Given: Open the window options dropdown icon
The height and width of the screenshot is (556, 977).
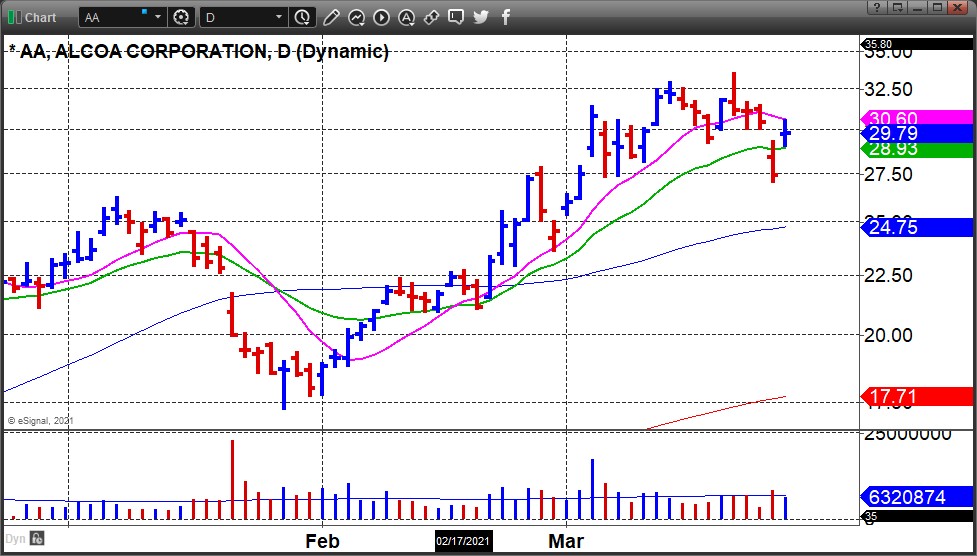Looking at the screenshot, I should [897, 7].
